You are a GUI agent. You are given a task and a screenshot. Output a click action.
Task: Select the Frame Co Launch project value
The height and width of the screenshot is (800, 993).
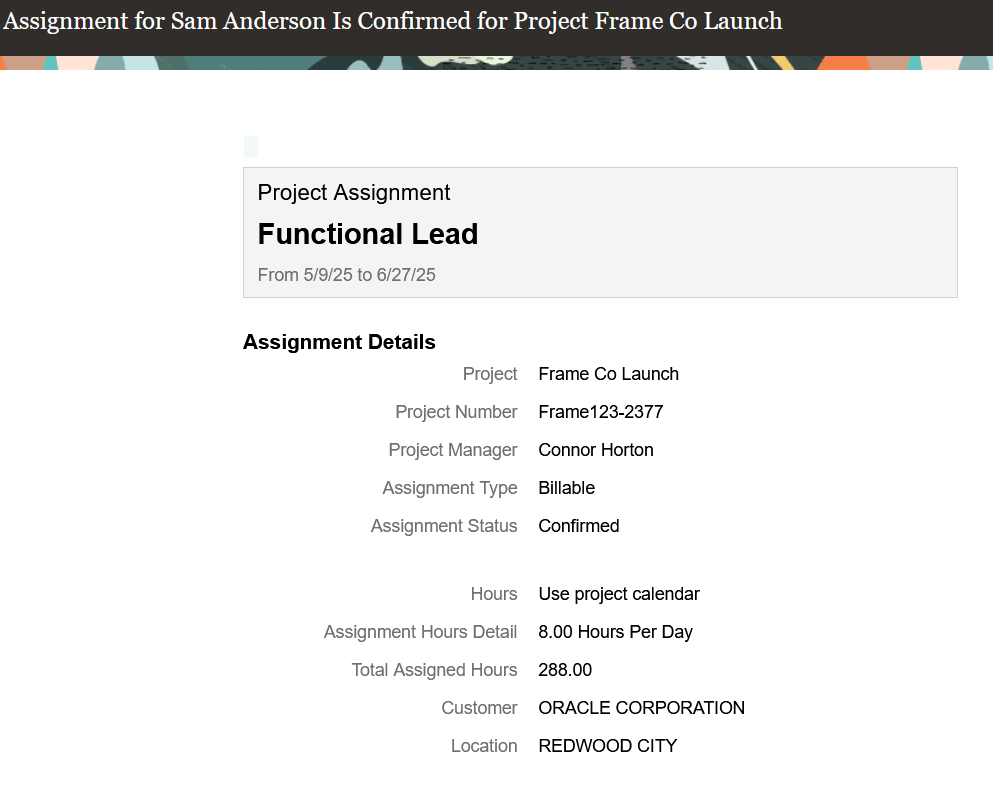(x=608, y=374)
